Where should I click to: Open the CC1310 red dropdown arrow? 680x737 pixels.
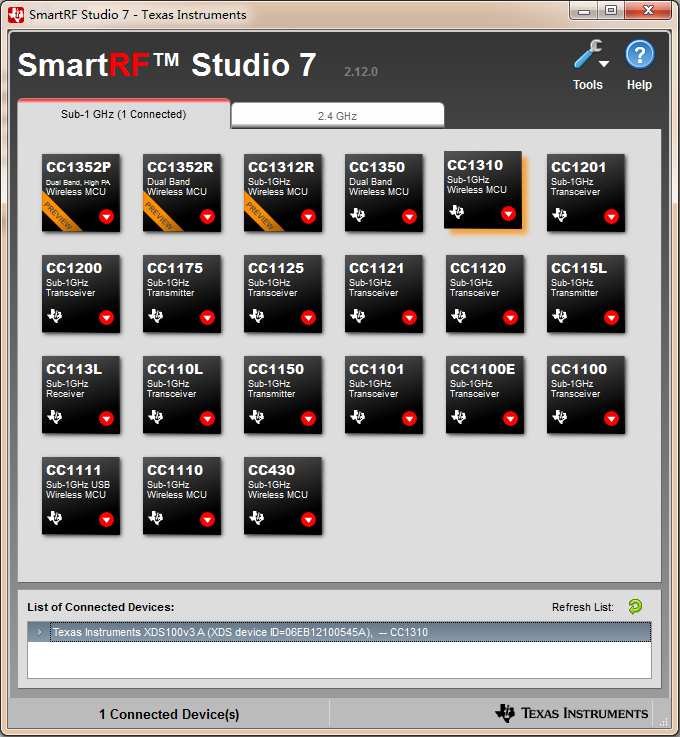pyautogui.click(x=508, y=214)
